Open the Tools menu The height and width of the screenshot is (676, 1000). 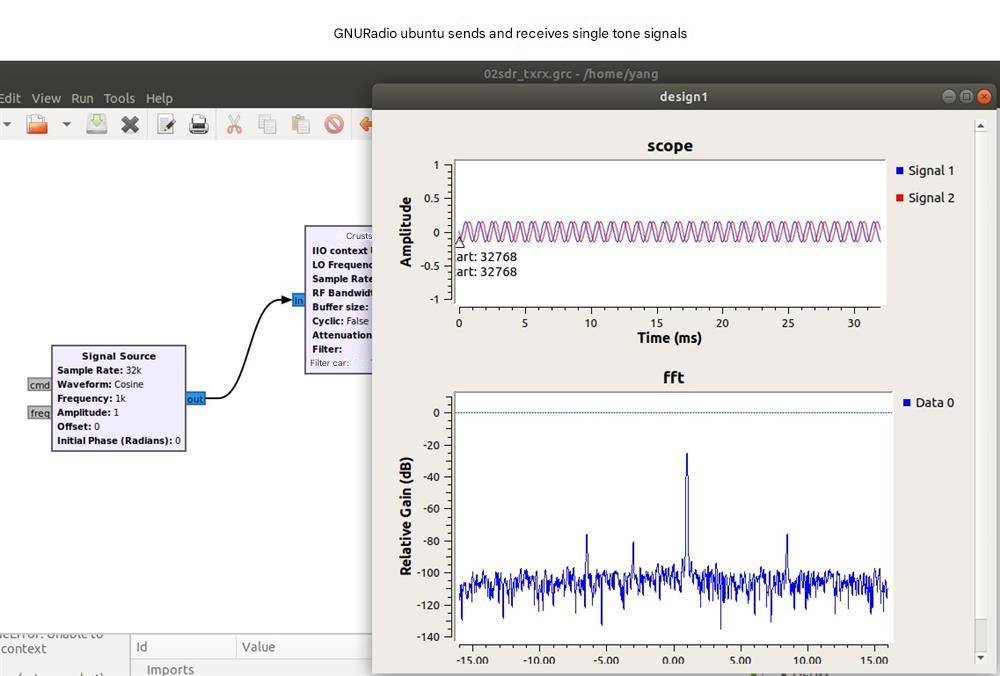(x=119, y=98)
